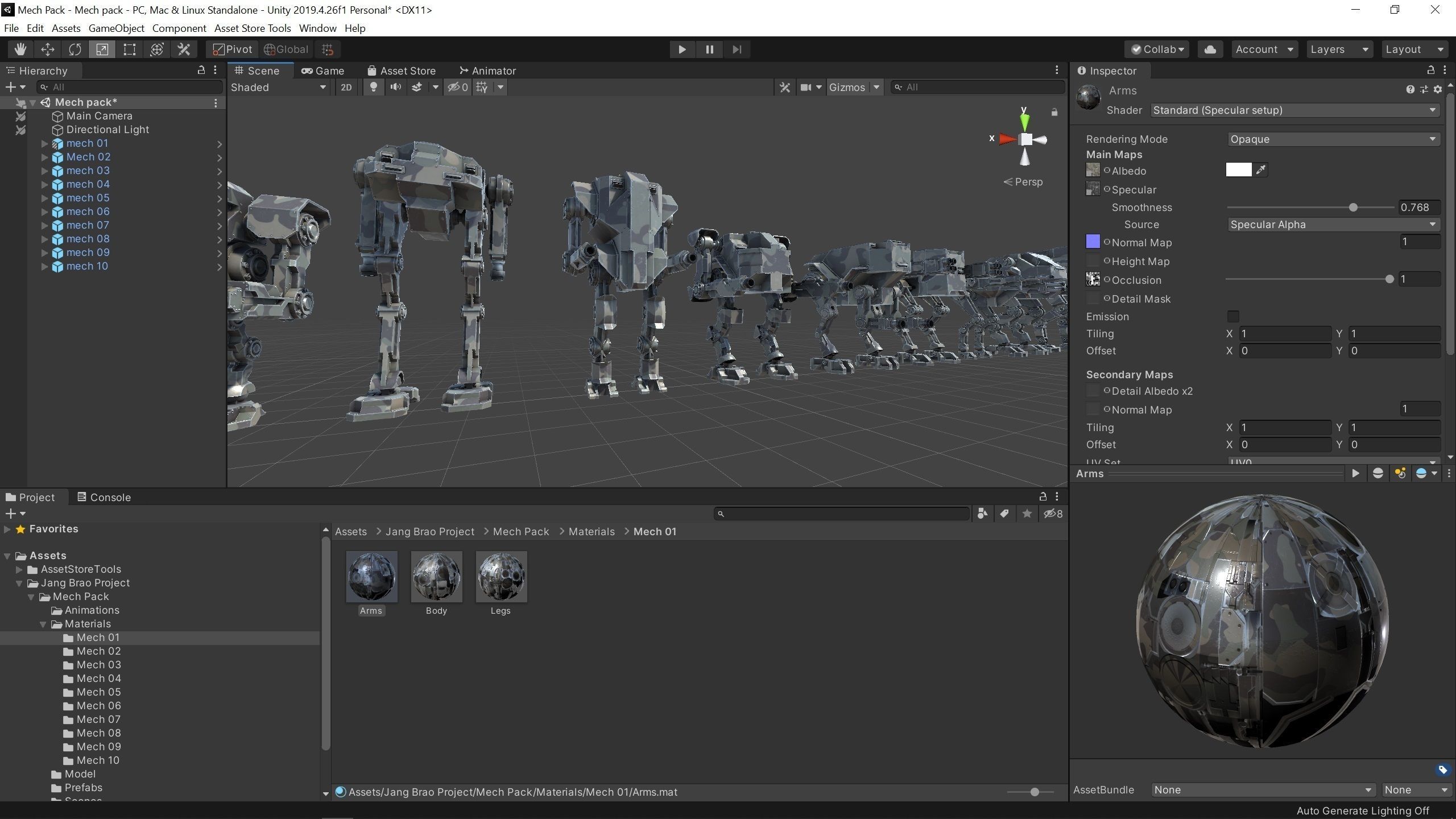Search by asset type icon
The width and height of the screenshot is (1456, 819).
982,514
